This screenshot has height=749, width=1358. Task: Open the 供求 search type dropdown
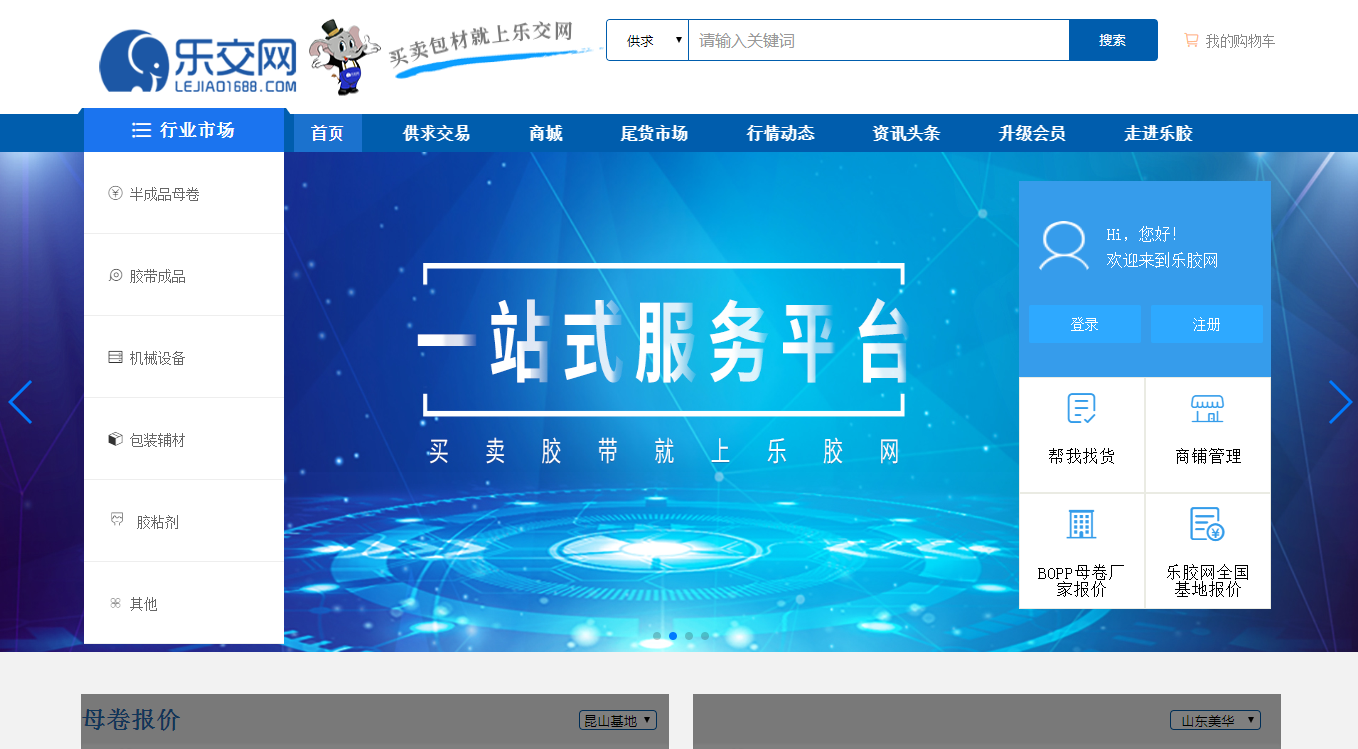648,40
